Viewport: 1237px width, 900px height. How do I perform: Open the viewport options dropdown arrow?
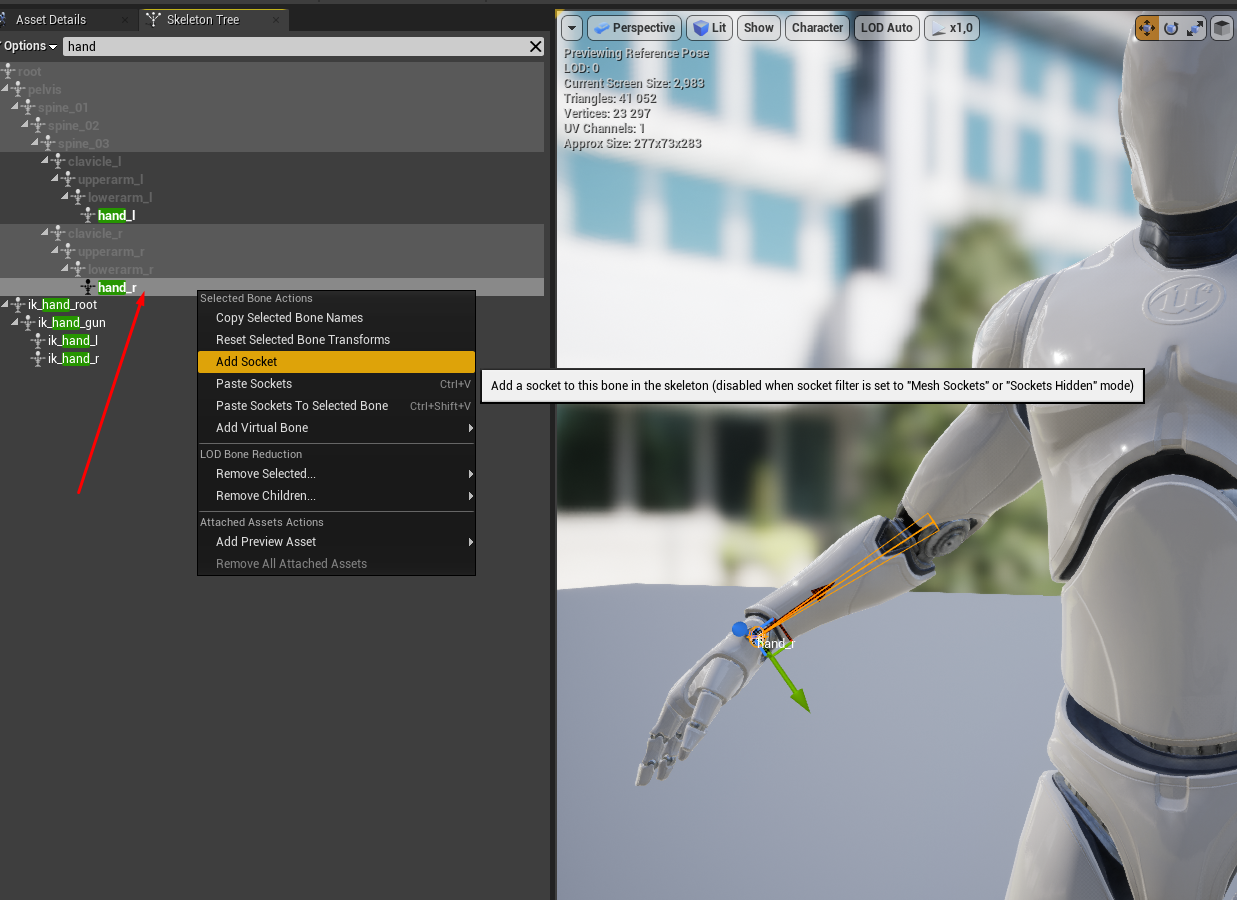click(x=570, y=27)
